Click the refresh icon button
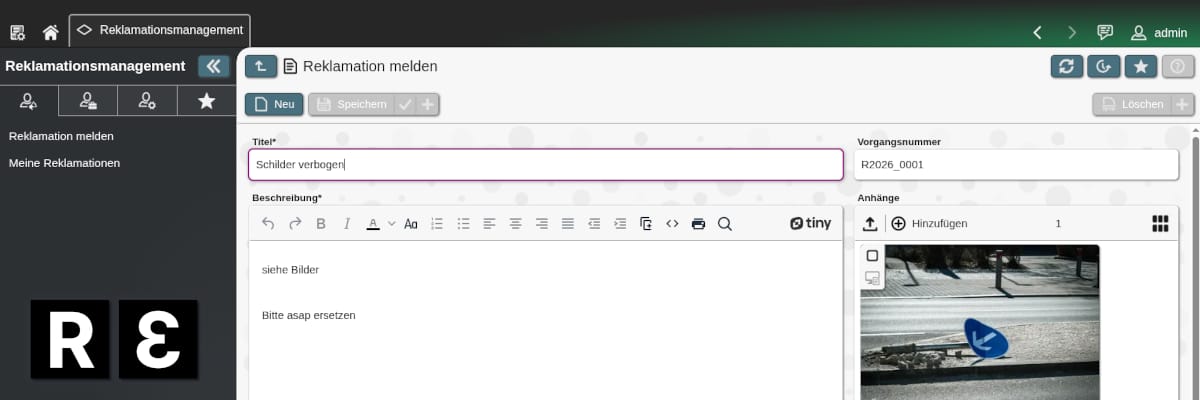Viewport: 1200px width, 400px height. pos(1067,66)
